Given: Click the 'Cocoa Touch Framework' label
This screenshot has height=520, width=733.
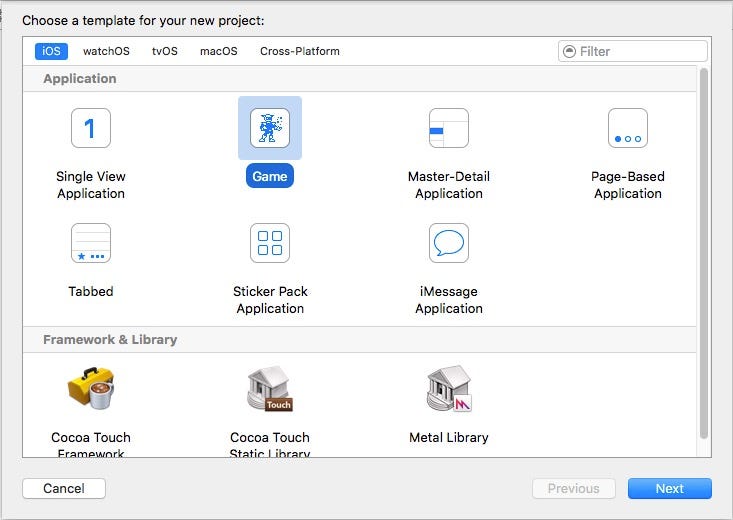Looking at the screenshot, I should click(x=91, y=444).
